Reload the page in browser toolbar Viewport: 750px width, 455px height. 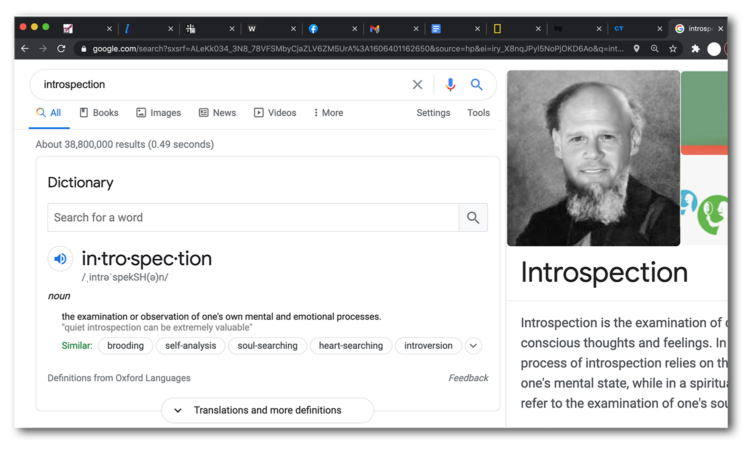click(x=61, y=48)
